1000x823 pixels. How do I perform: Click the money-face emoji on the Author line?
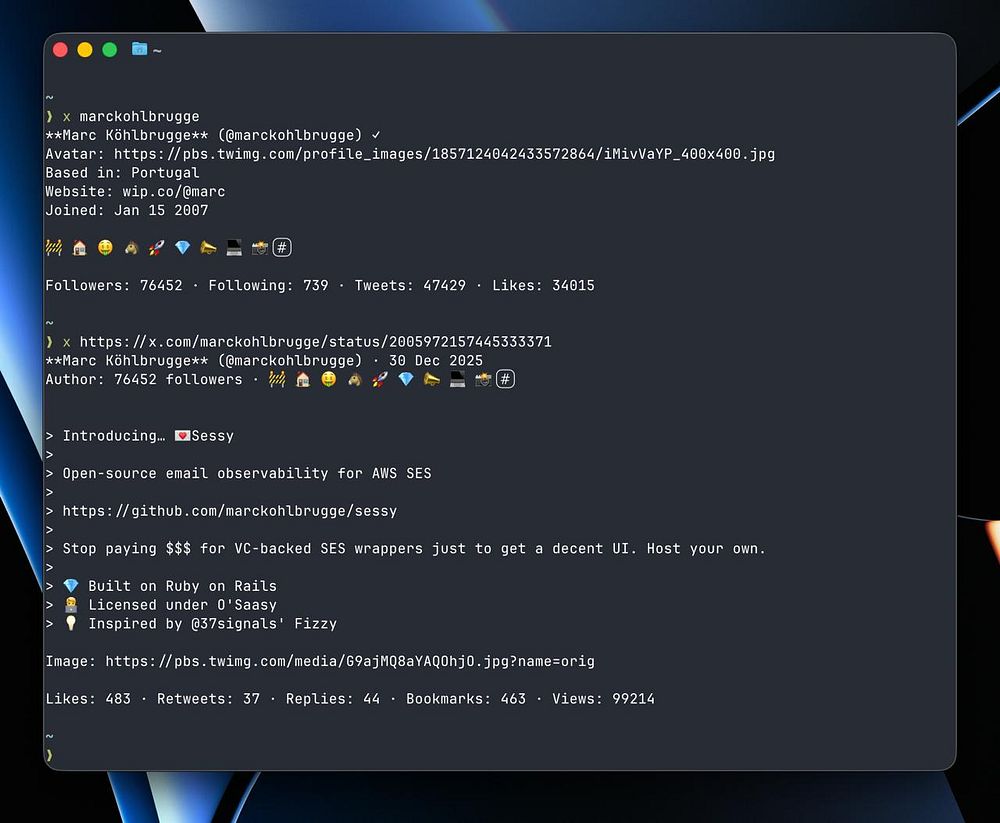[x=328, y=380]
